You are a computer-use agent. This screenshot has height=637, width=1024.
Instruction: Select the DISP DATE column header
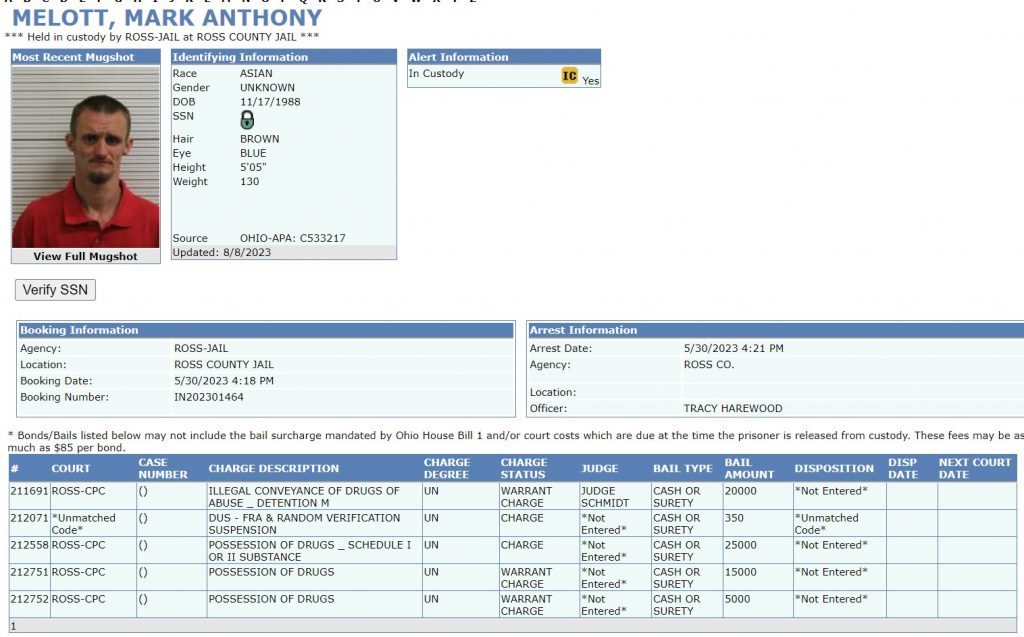[903, 468]
